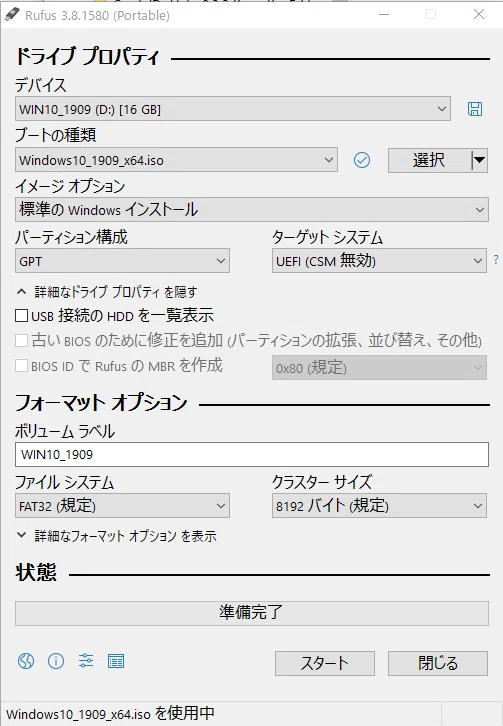Enable USB接続のHDDを一覧表示 checkbox
503x726 pixels.
click(x=21, y=316)
